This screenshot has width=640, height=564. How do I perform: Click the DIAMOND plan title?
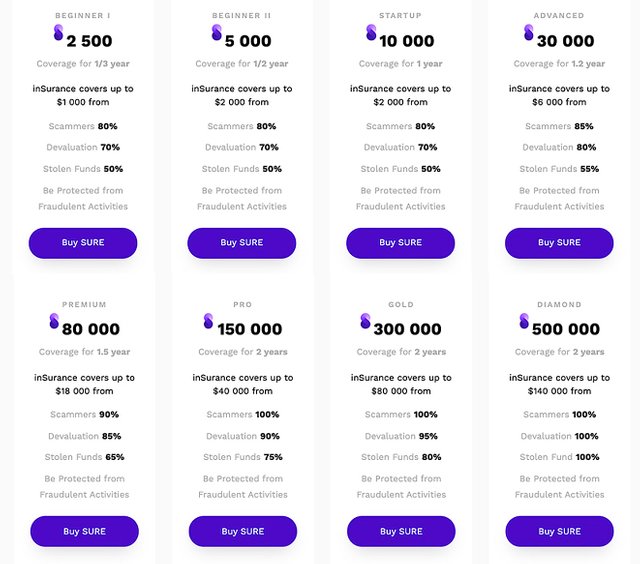(x=559, y=305)
